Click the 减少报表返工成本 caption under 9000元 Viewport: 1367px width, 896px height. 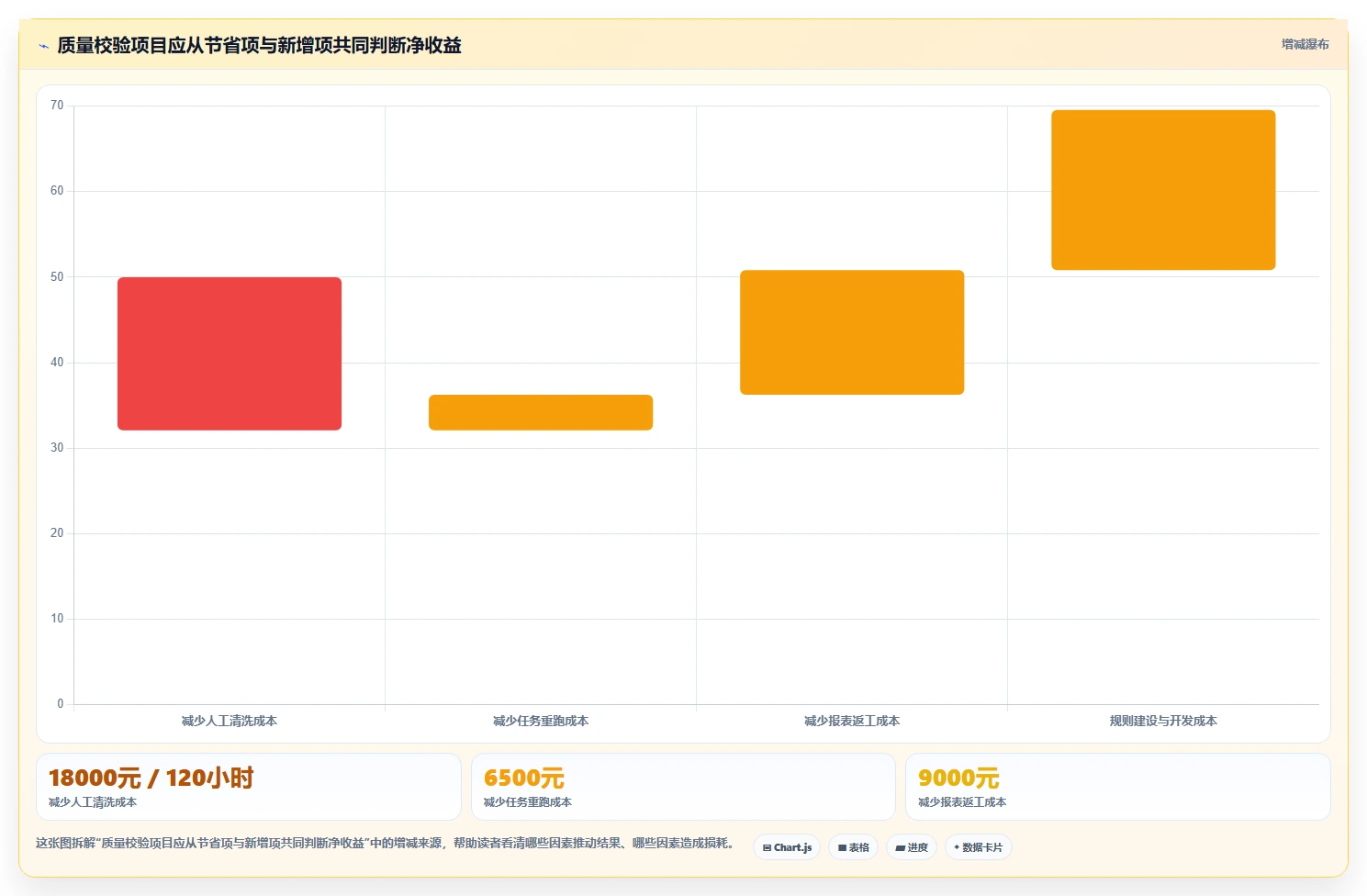[962, 802]
